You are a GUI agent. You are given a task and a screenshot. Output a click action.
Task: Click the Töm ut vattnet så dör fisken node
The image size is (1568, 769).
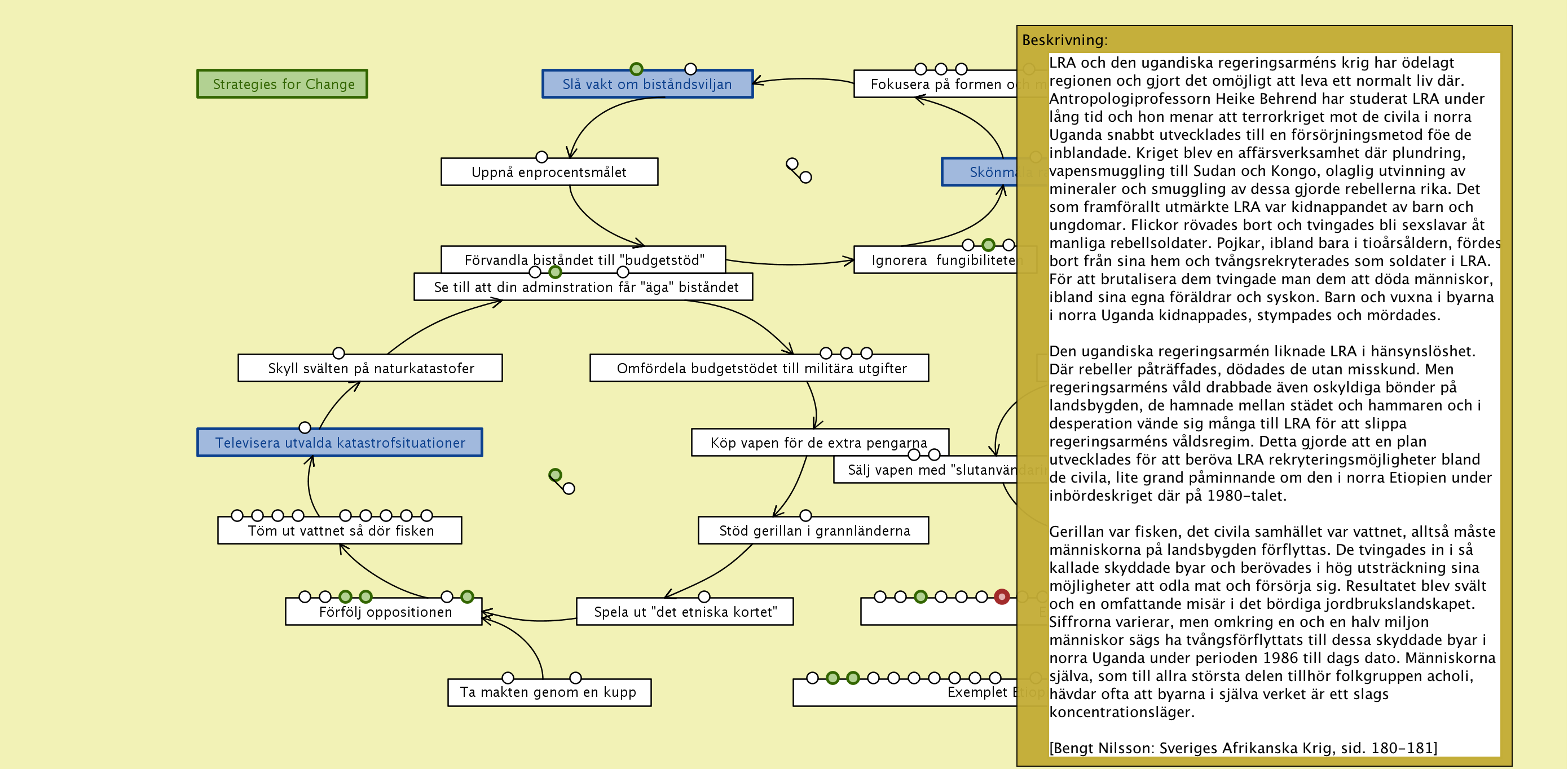(340, 531)
